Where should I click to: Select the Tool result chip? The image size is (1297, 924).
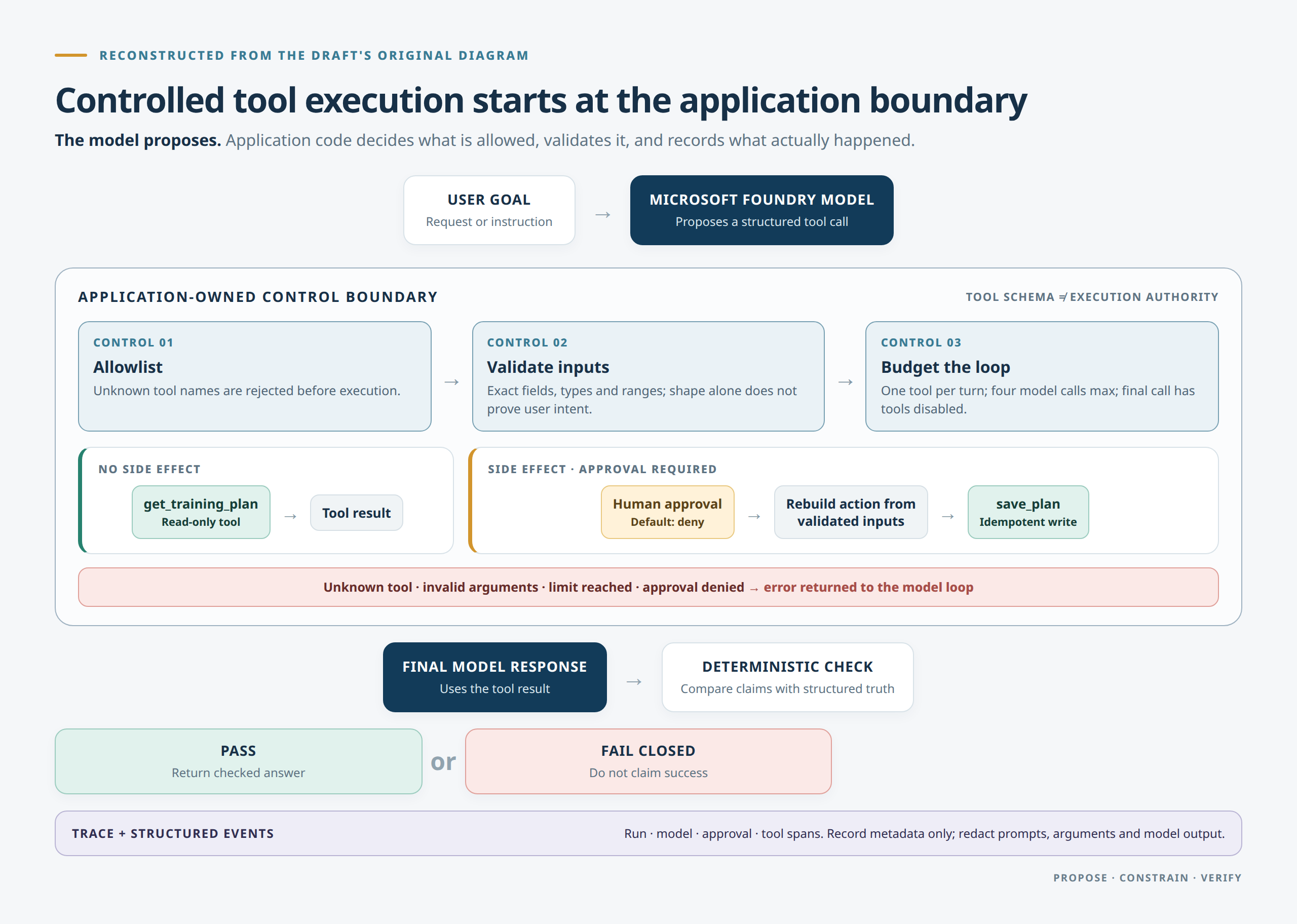(x=356, y=513)
